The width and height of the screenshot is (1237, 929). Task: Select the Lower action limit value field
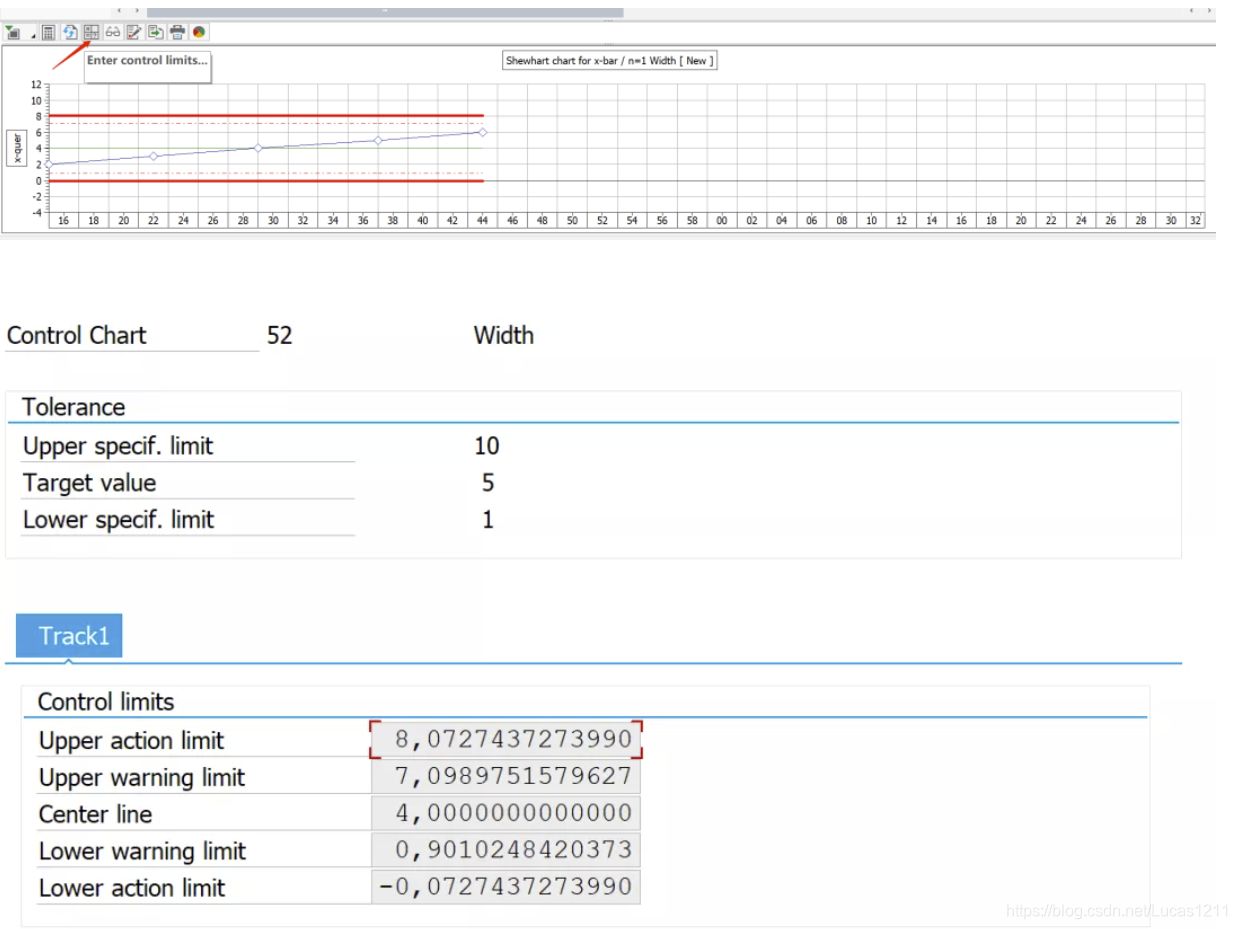tap(506, 886)
